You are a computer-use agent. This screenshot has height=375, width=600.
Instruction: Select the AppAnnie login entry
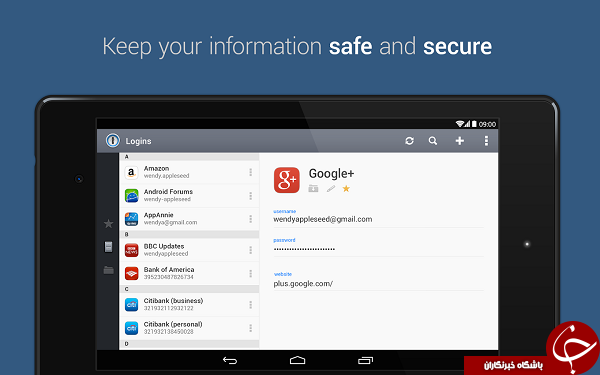click(x=189, y=219)
